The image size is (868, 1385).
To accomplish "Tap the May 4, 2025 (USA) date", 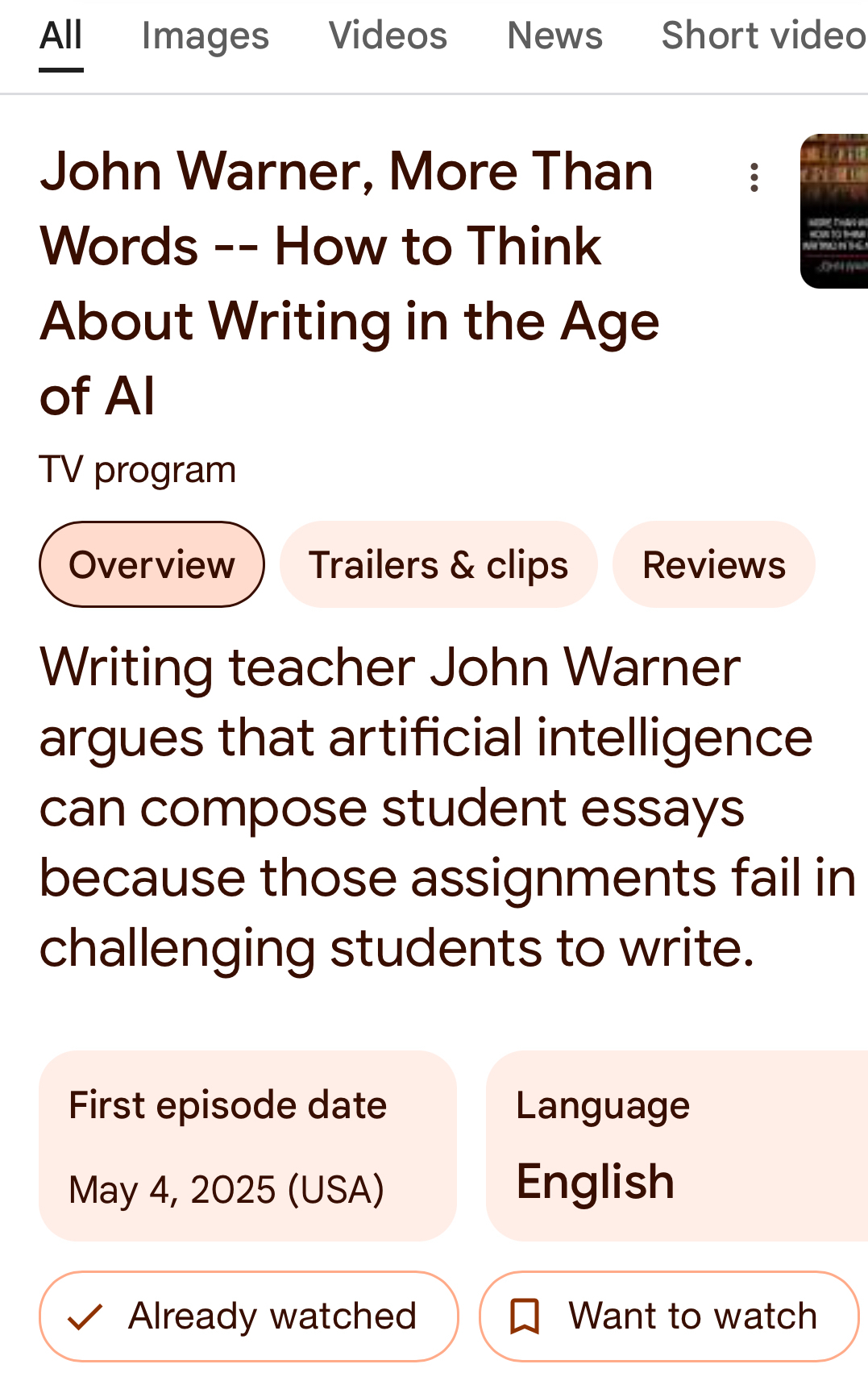I will click(x=226, y=1190).
